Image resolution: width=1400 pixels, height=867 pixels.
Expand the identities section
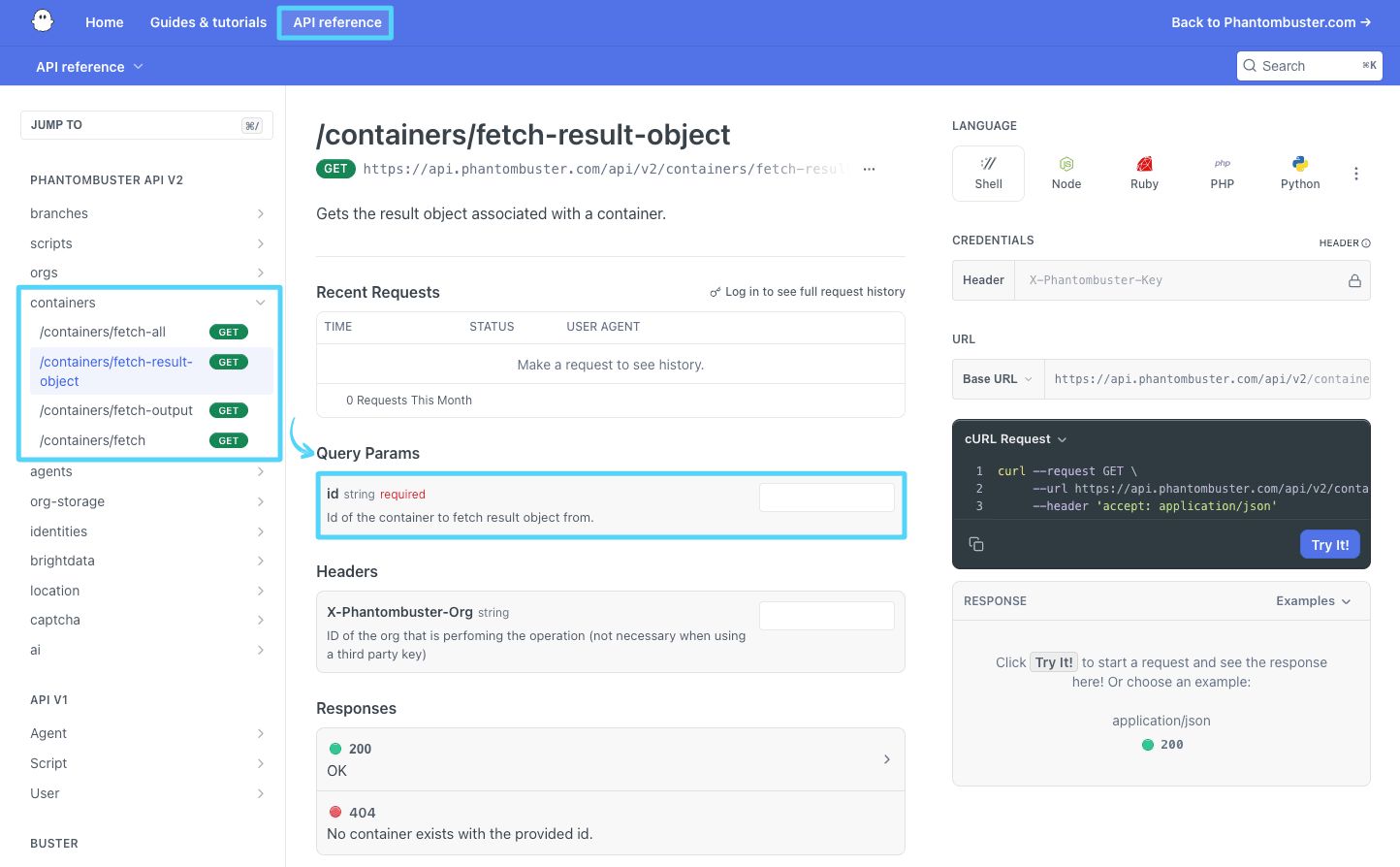click(x=261, y=531)
